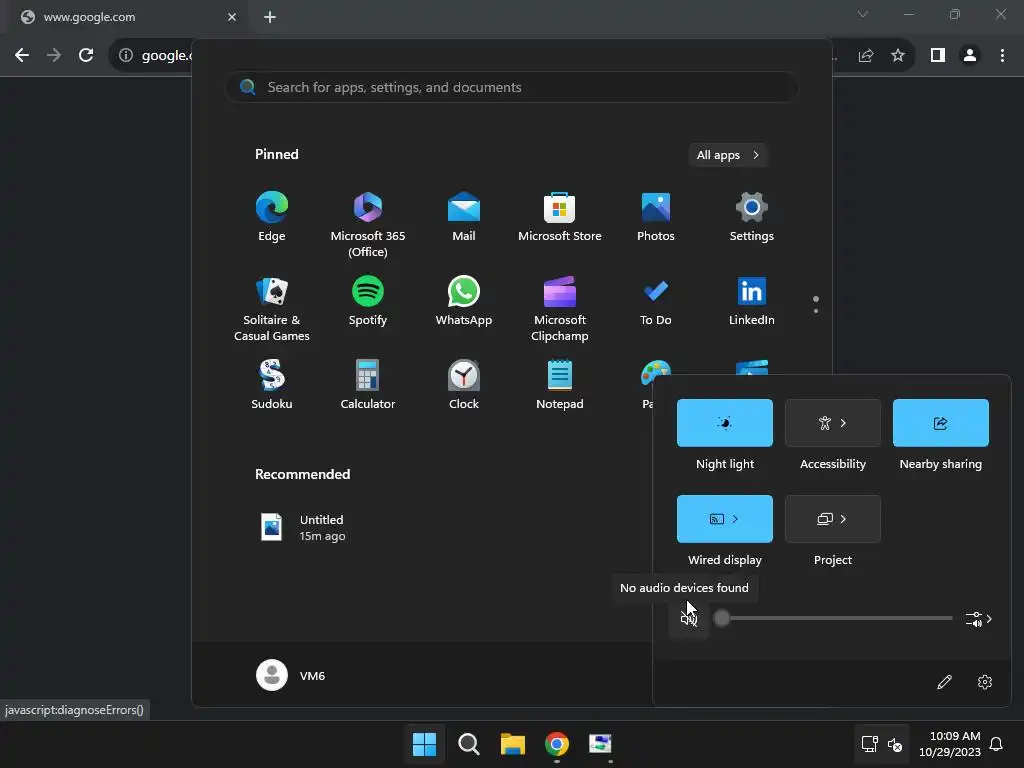
Task: Open the Sudoku game
Action: click(x=272, y=385)
